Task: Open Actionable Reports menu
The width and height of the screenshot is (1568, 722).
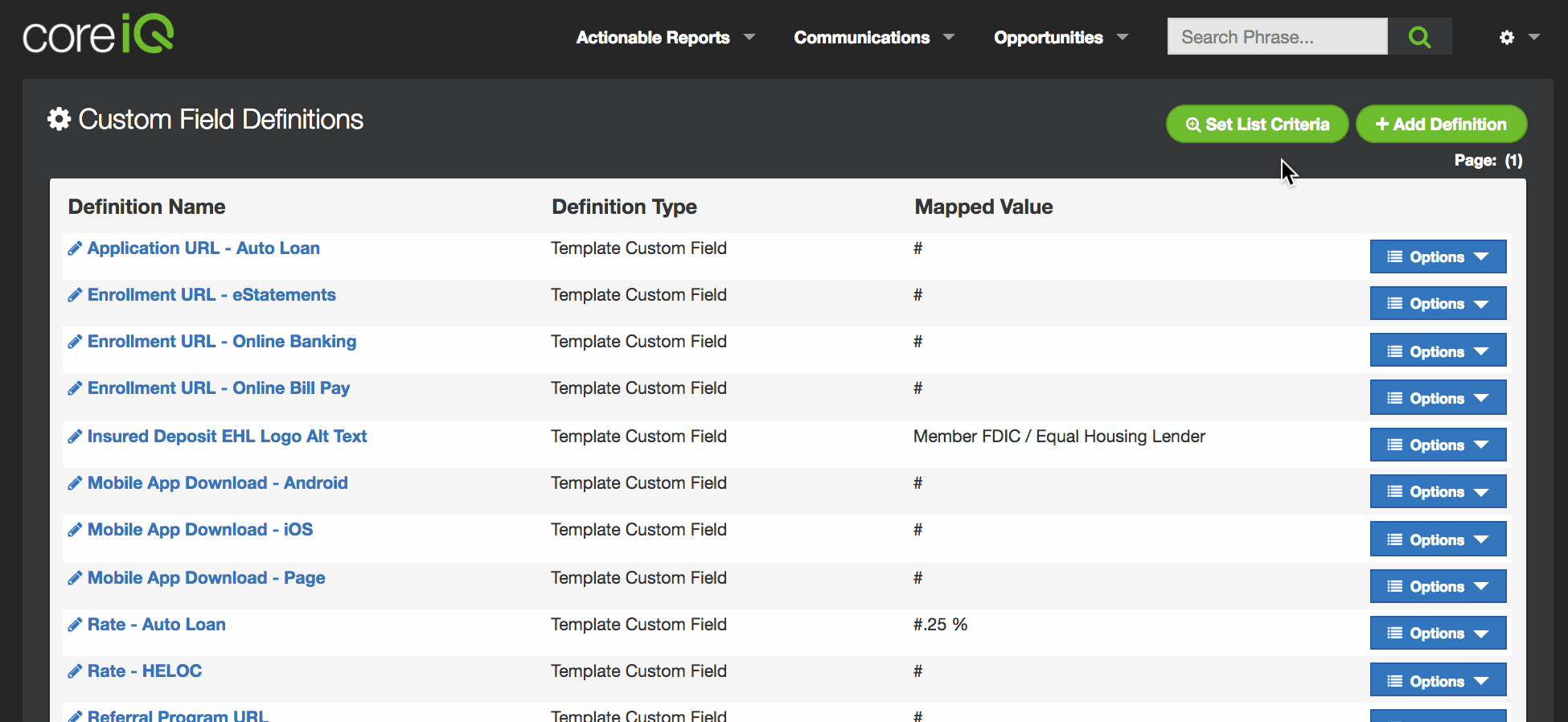Action: click(665, 38)
